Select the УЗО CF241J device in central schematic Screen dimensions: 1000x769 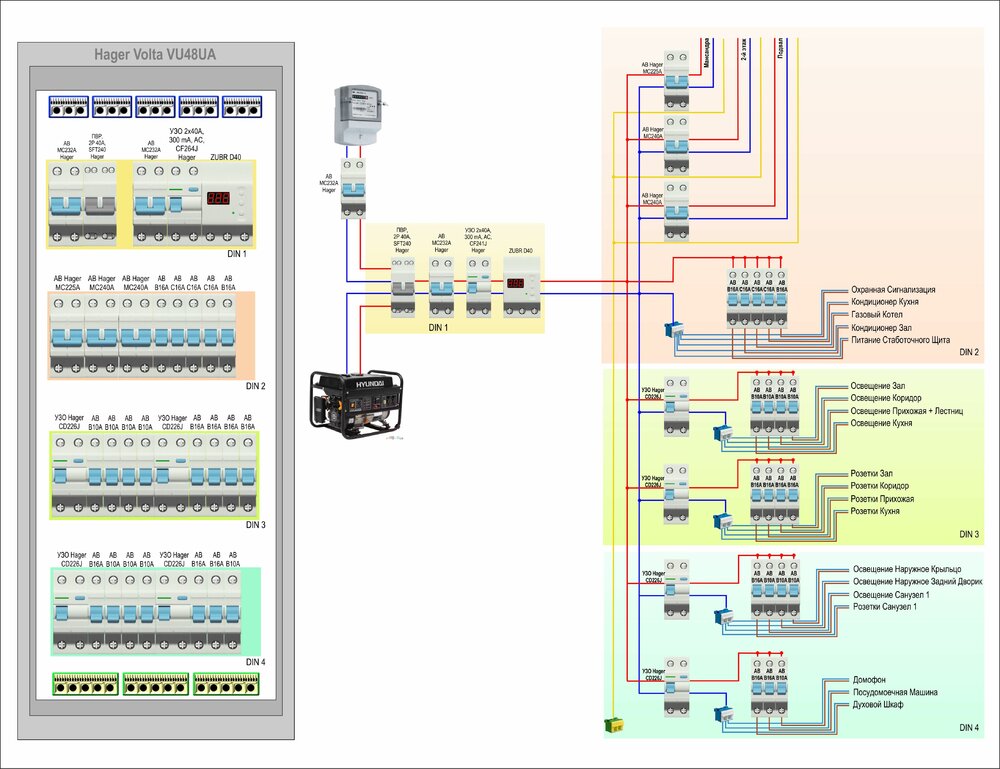click(x=478, y=287)
